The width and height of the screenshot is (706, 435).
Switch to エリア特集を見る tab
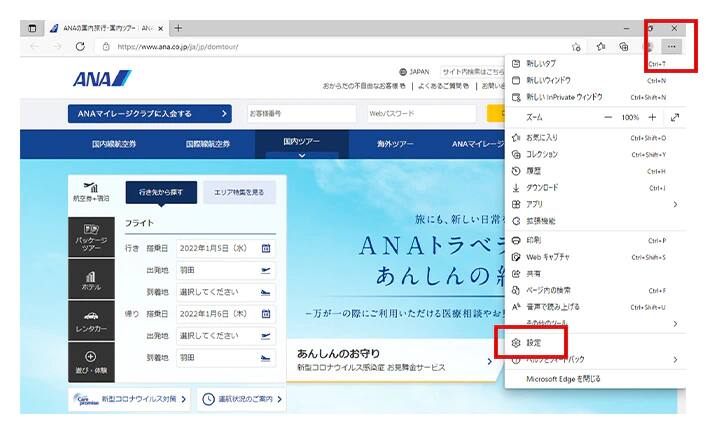240,191
